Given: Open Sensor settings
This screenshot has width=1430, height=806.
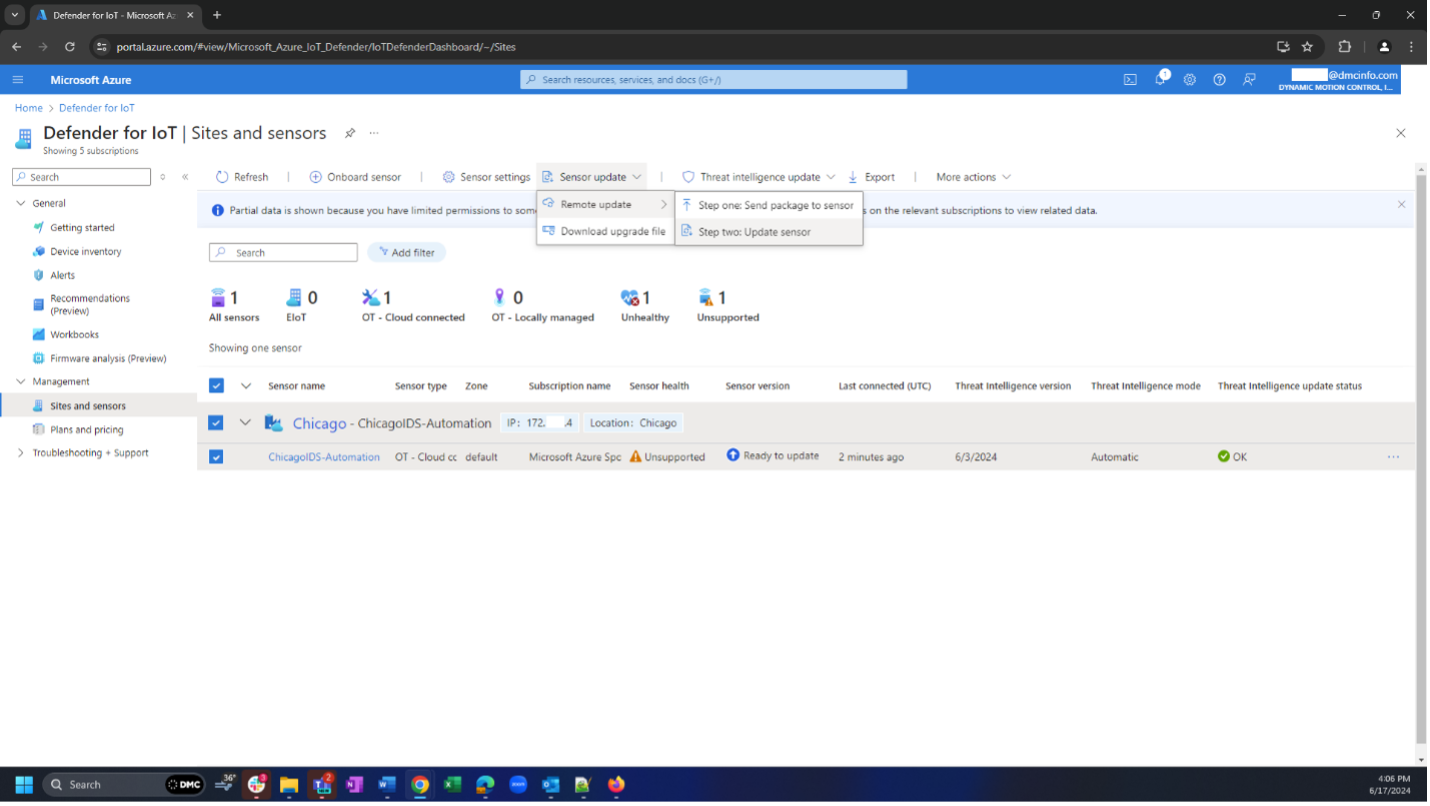Looking at the screenshot, I should (x=486, y=177).
